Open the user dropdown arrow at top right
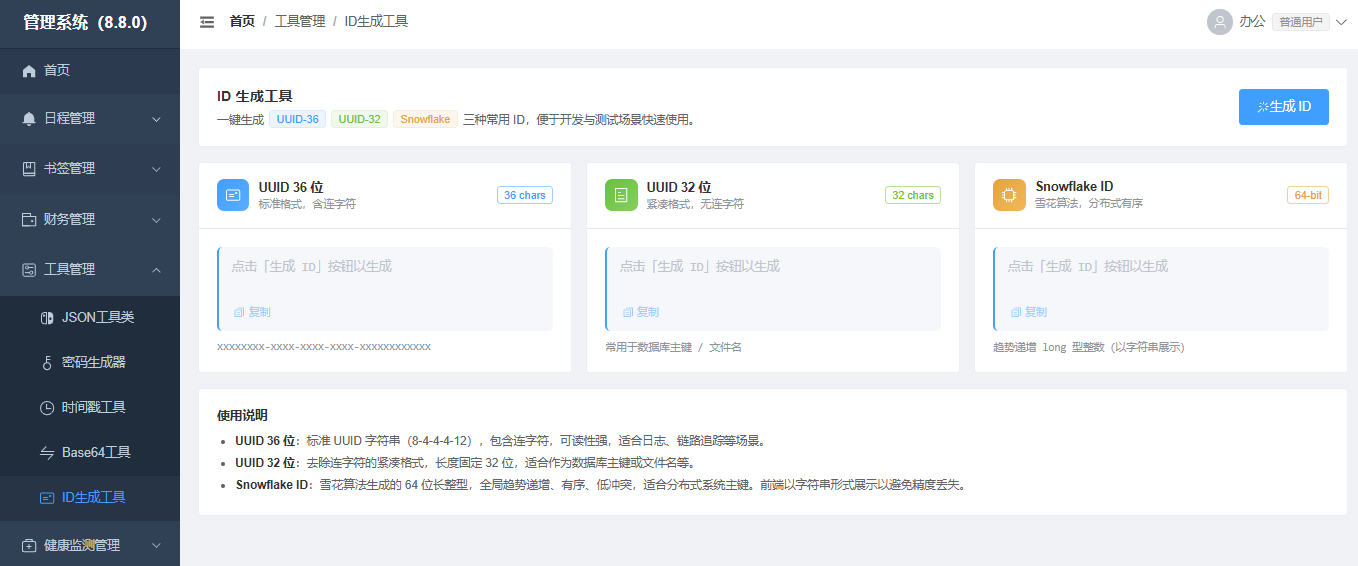This screenshot has width=1358, height=566. point(1341,22)
